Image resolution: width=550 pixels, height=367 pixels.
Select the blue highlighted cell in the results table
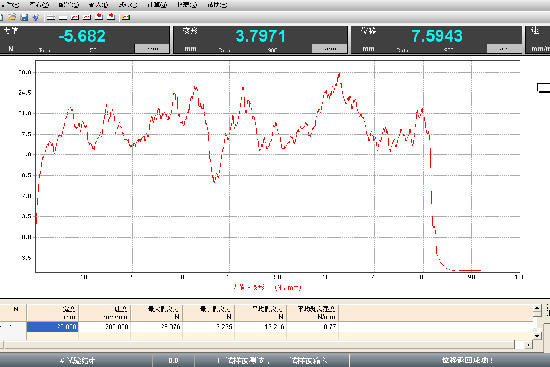[52, 327]
